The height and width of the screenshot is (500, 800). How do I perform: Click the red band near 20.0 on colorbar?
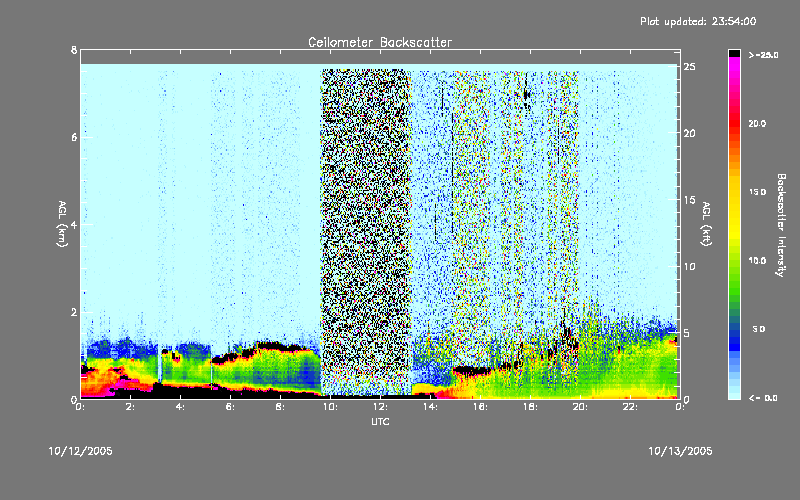(734, 123)
